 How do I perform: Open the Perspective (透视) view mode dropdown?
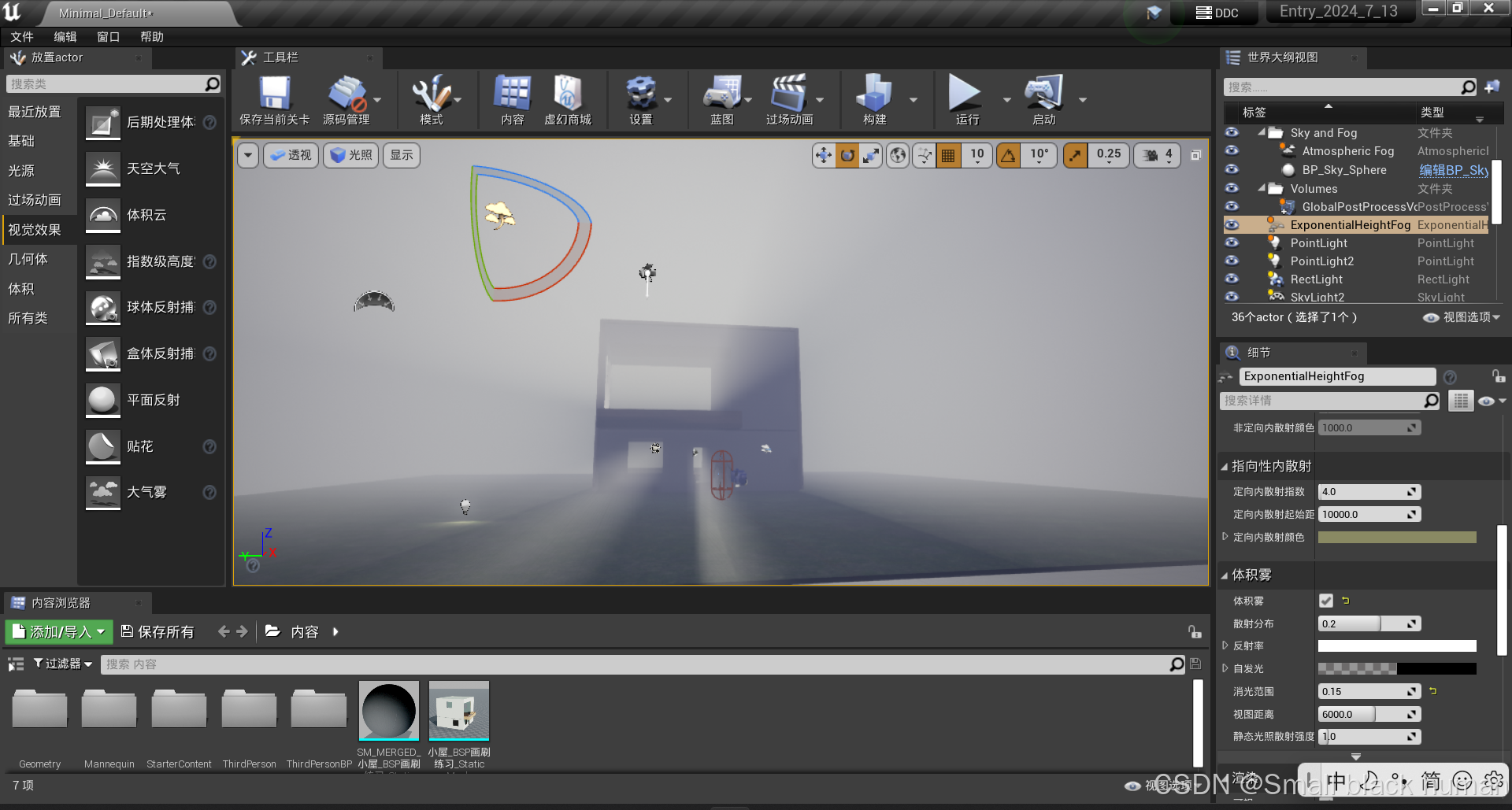click(x=291, y=156)
